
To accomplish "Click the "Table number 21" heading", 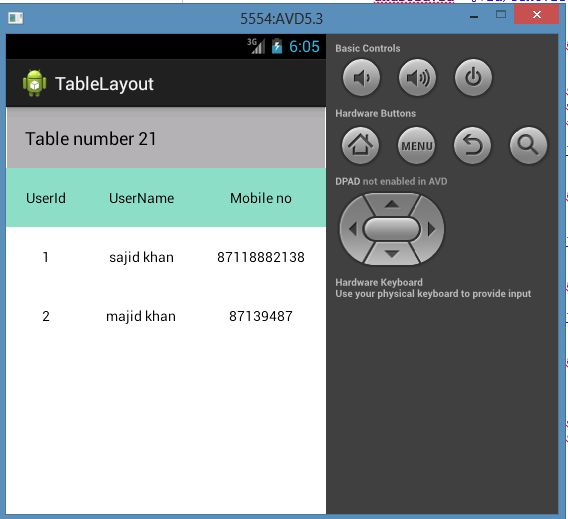I will [91, 139].
